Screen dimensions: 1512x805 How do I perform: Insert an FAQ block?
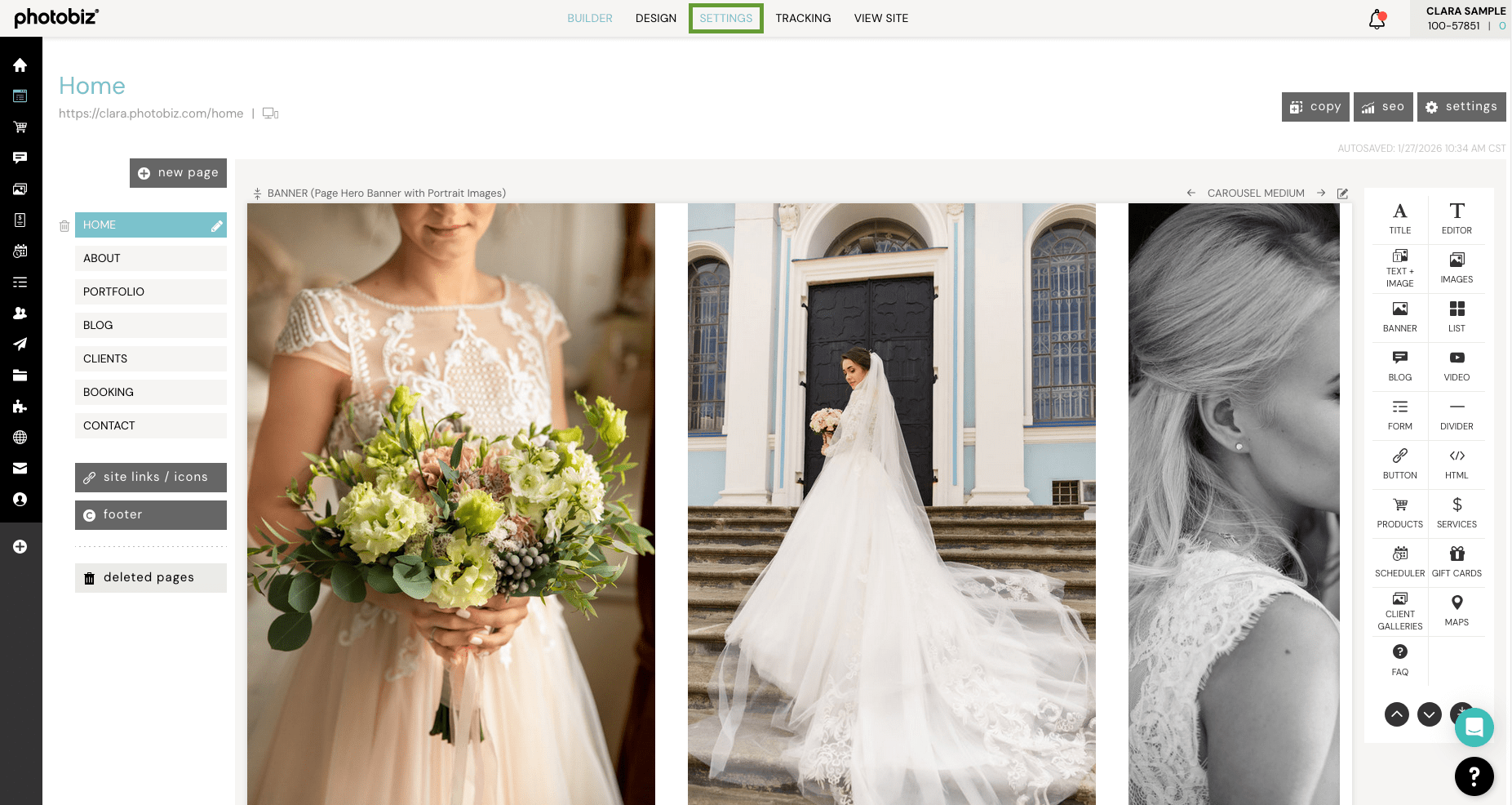tap(1400, 660)
